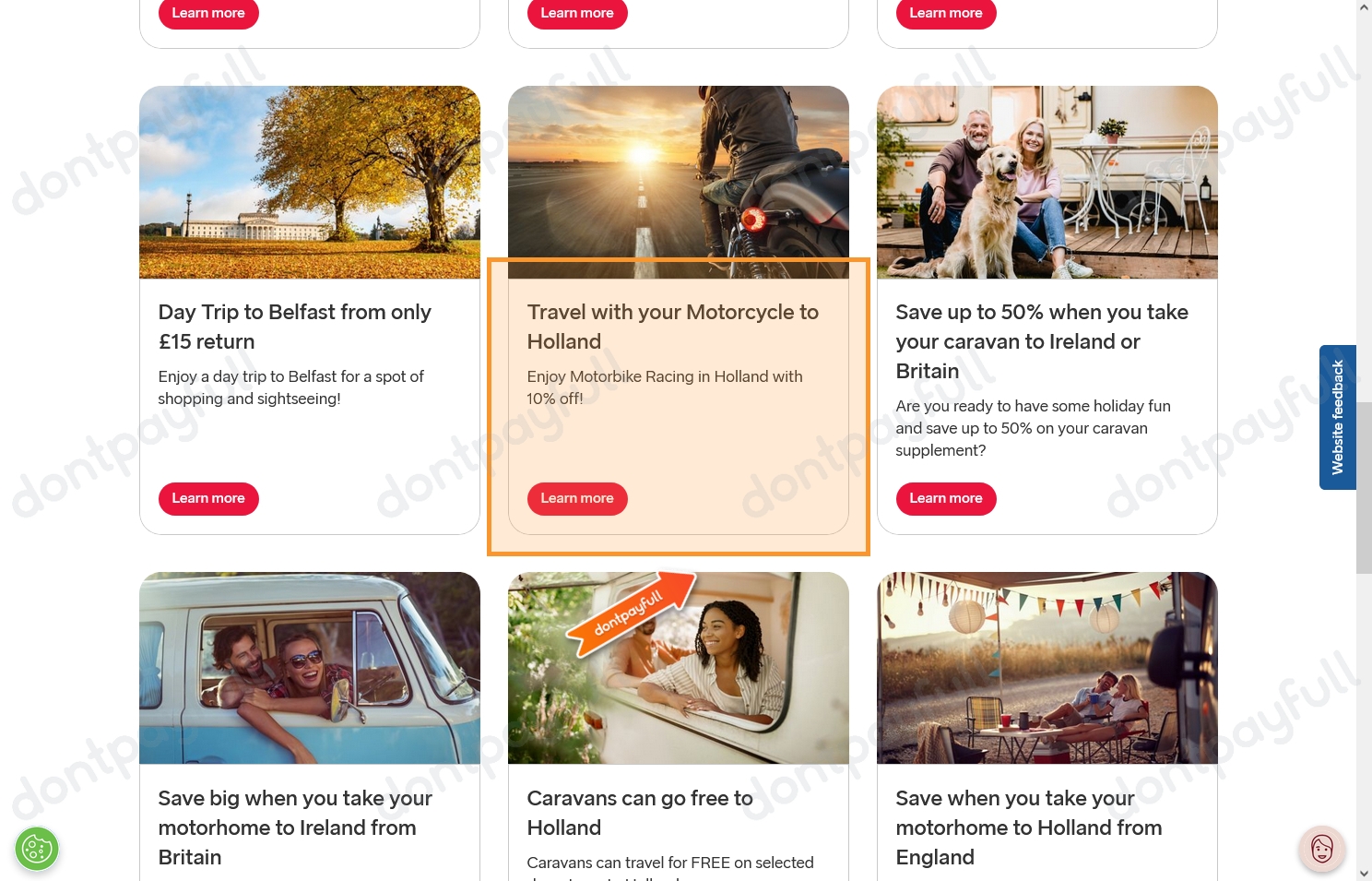The image size is (1372, 881).
Task: Open the couple with dog caravan image
Action: pos(1047,183)
